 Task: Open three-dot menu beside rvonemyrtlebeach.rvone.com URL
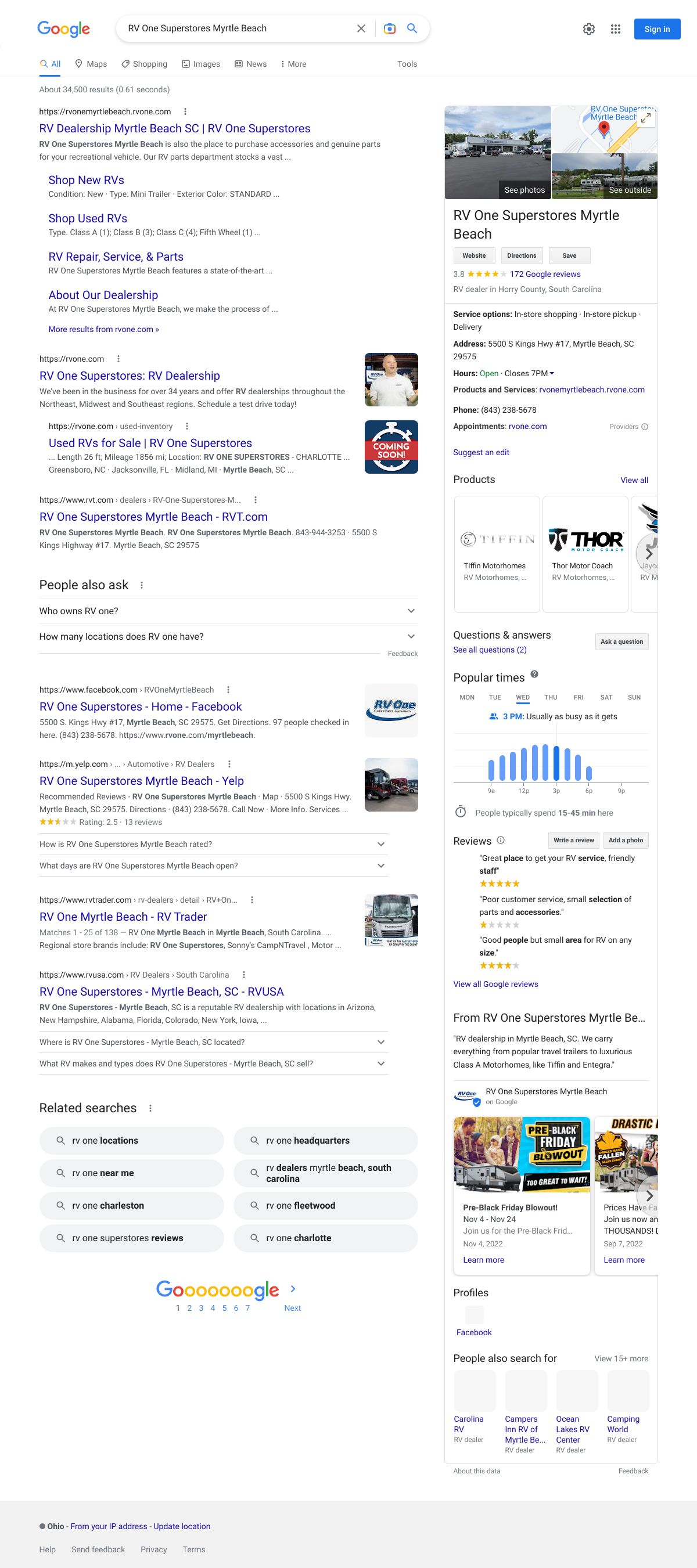tap(185, 112)
